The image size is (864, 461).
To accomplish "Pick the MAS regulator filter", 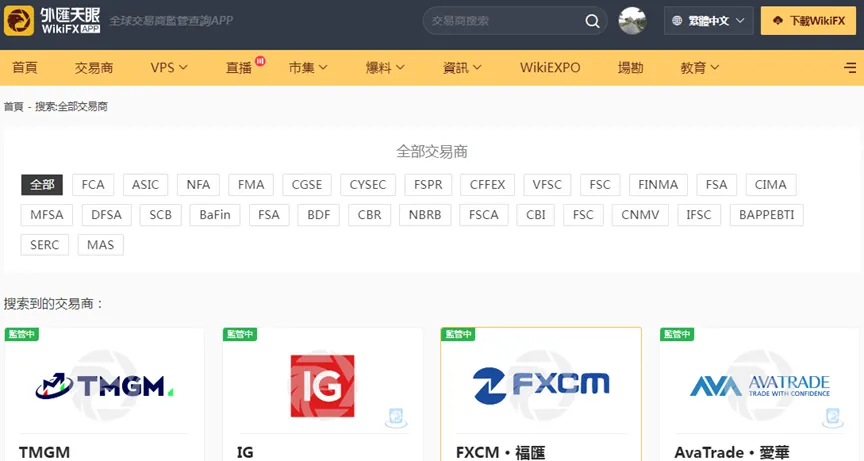I will 101,245.
